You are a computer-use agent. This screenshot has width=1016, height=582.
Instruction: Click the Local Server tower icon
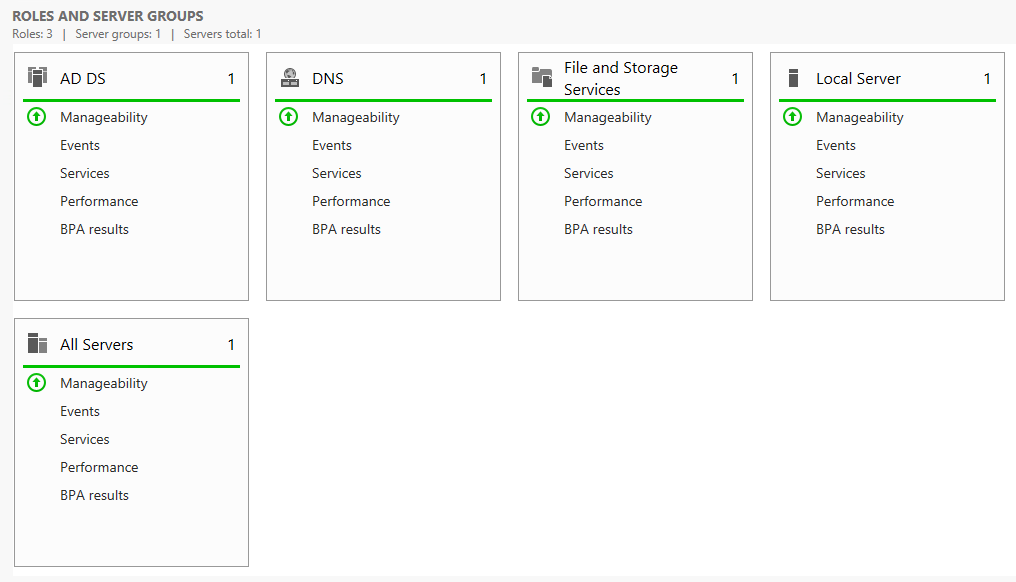coord(793,78)
